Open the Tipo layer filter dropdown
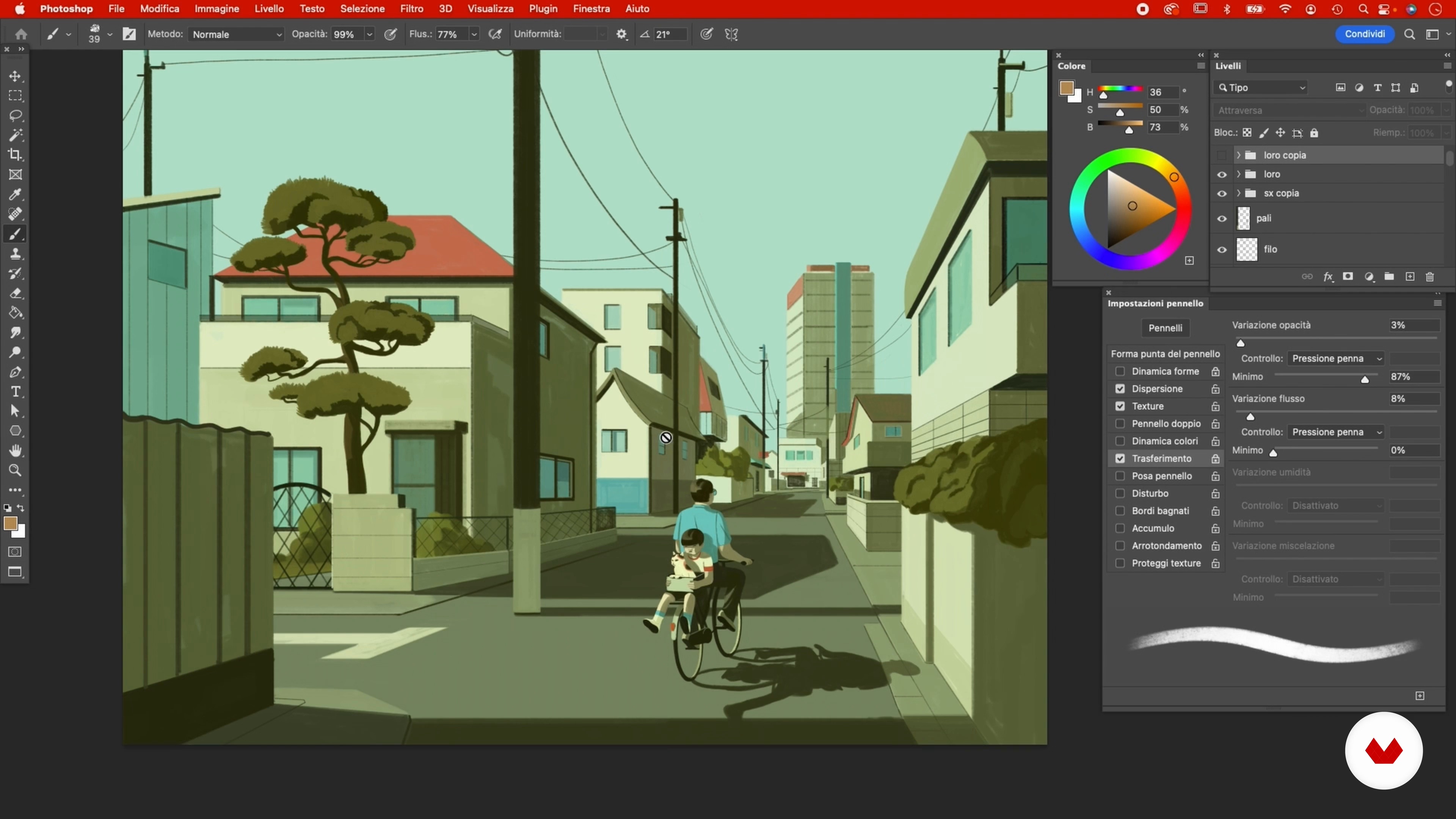1456x819 pixels. click(1261, 88)
